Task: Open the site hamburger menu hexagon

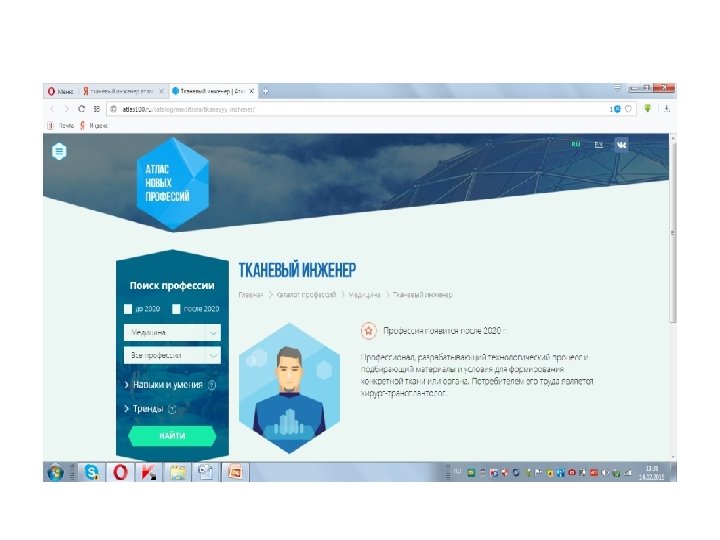Action: click(59, 151)
